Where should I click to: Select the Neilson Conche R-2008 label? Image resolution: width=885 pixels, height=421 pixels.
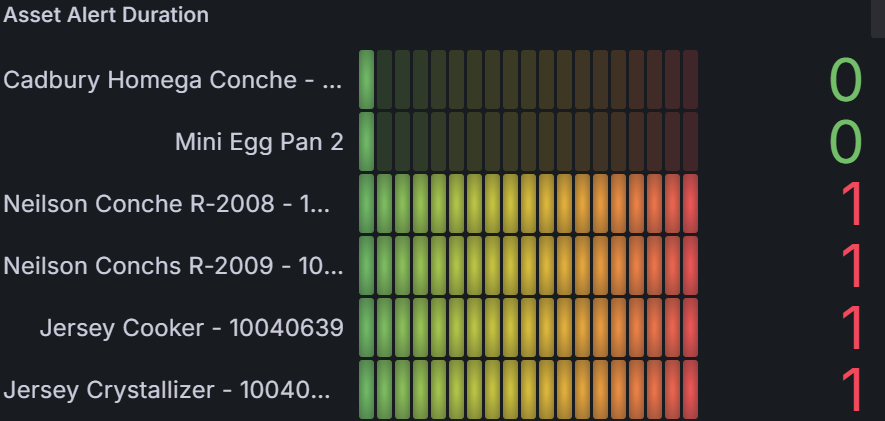pyautogui.click(x=167, y=204)
